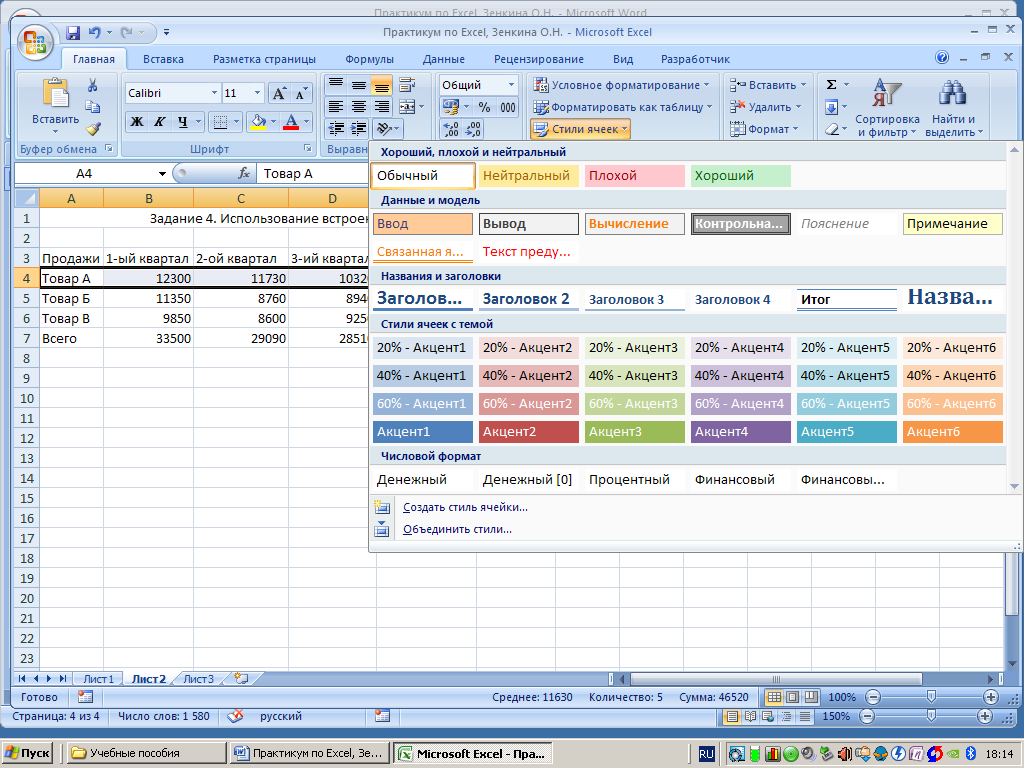Save the workbook via quick access
Viewport: 1024px width, 768px height.
[x=72, y=32]
